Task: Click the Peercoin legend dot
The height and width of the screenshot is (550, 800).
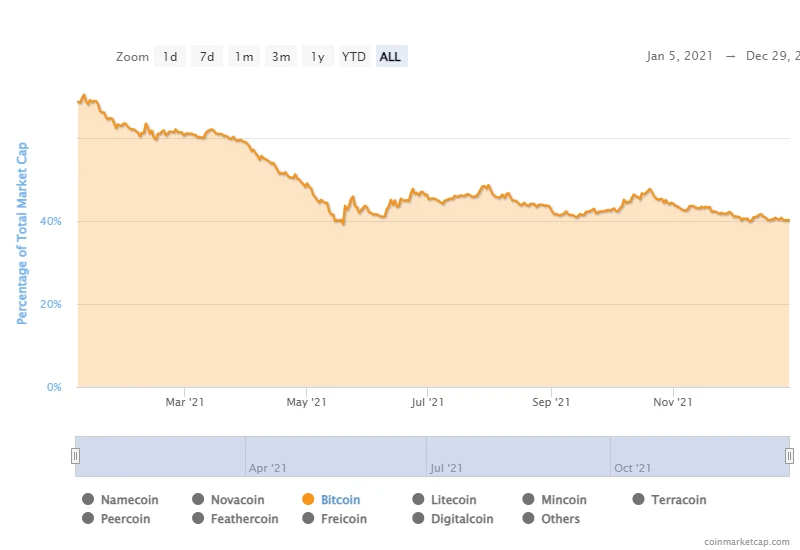Action: click(x=88, y=519)
